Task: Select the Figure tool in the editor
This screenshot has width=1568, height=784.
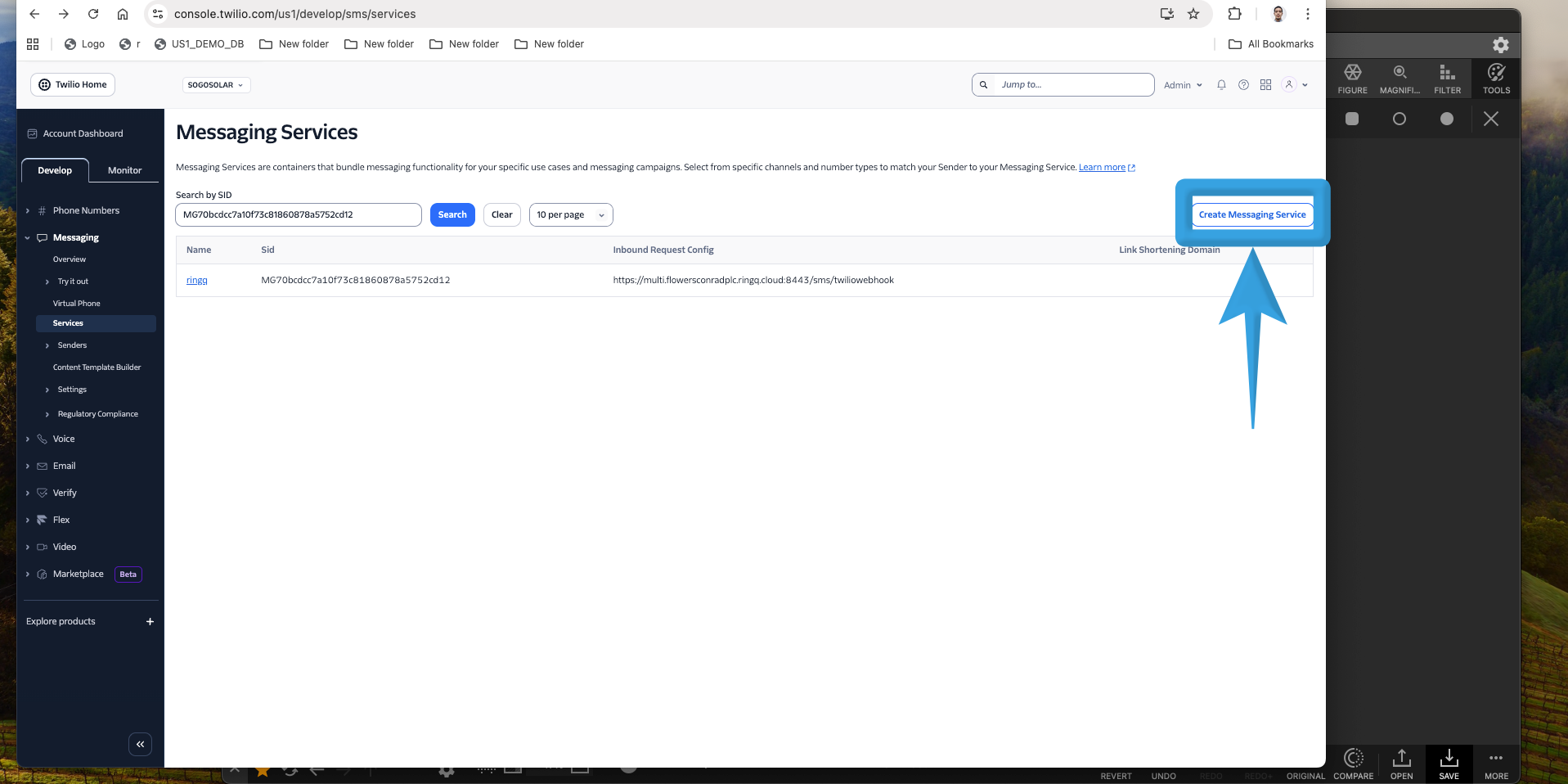Action: [x=1353, y=79]
